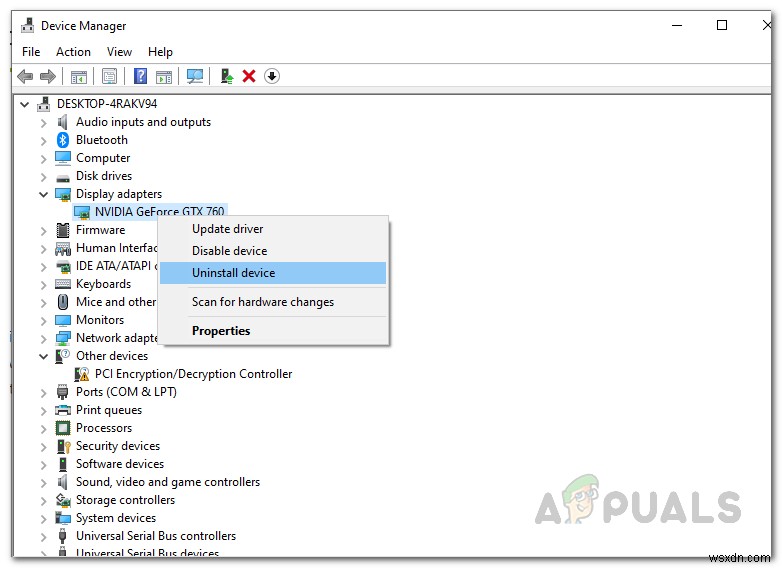Click the Action Pane toolbar icon
This screenshot has height=568, width=782.
tap(164, 77)
